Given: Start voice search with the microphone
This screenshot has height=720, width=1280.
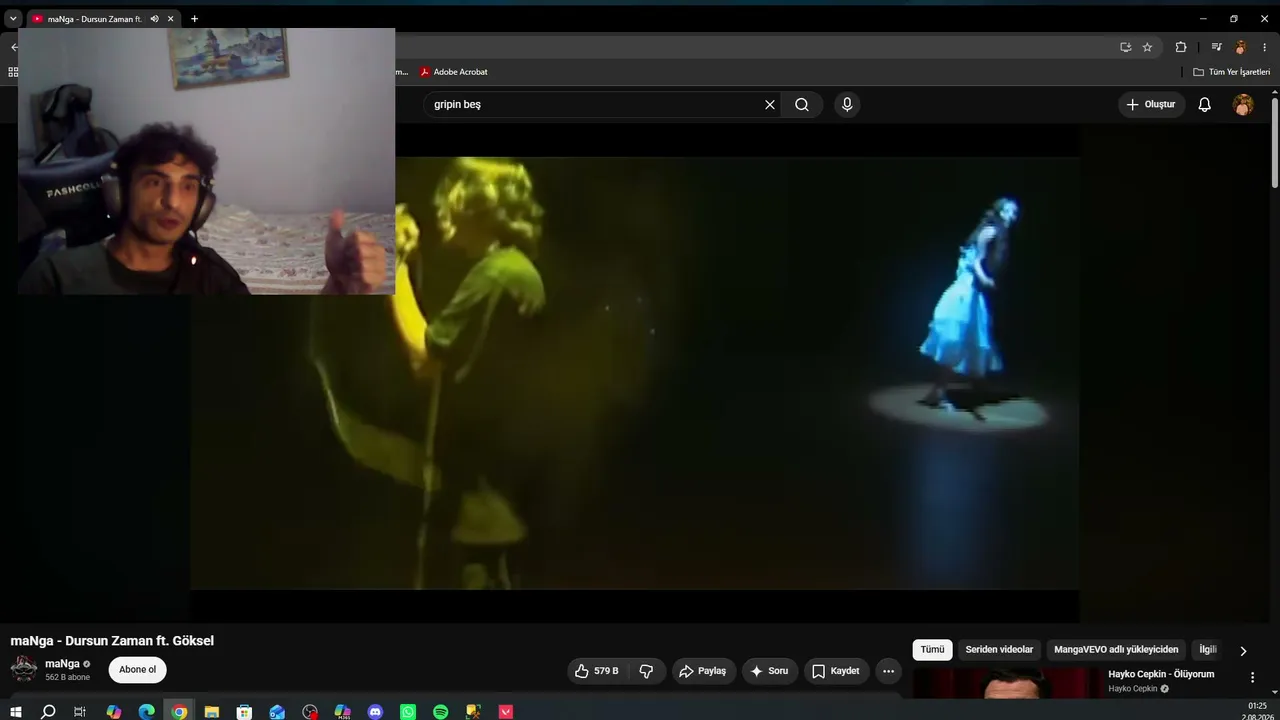Looking at the screenshot, I should click(x=847, y=104).
